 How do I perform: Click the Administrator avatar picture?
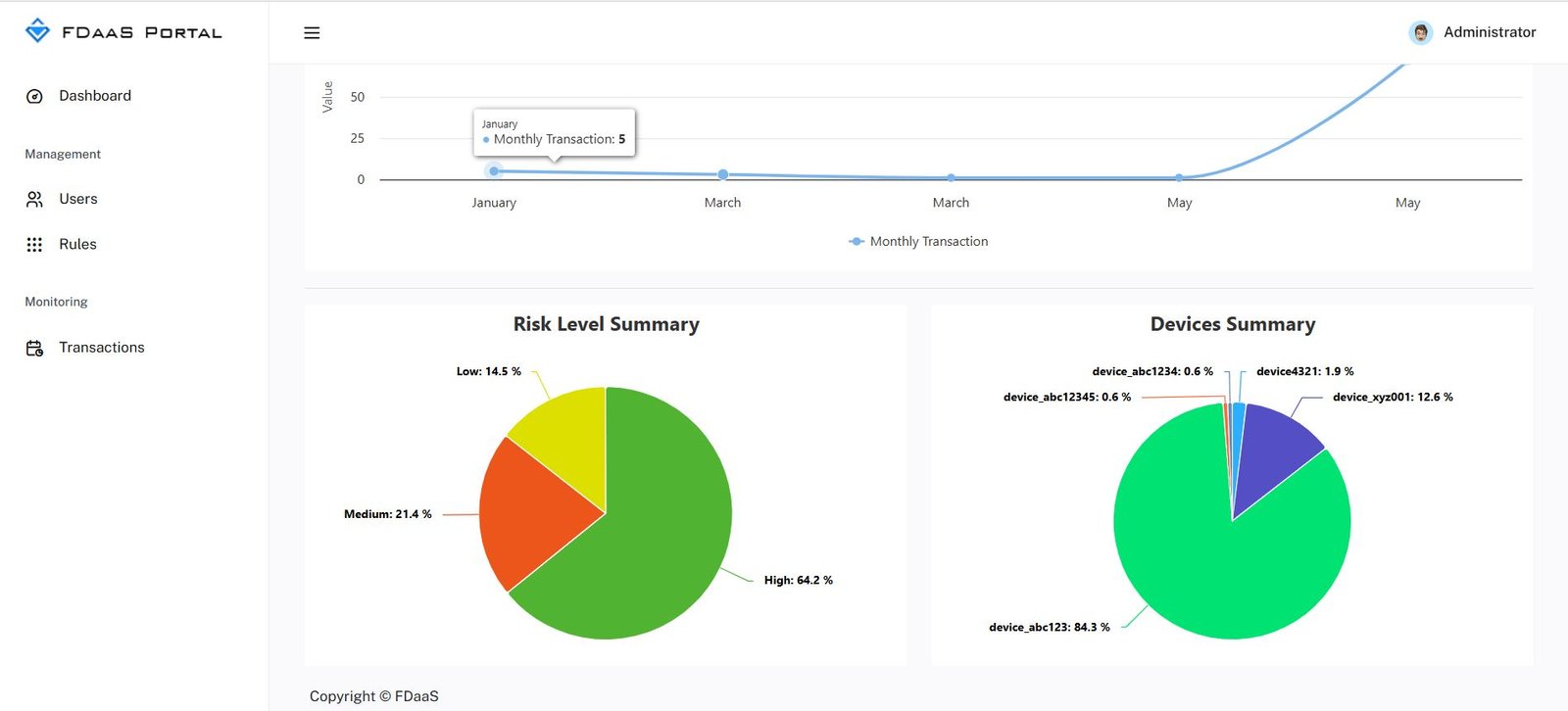1420,32
